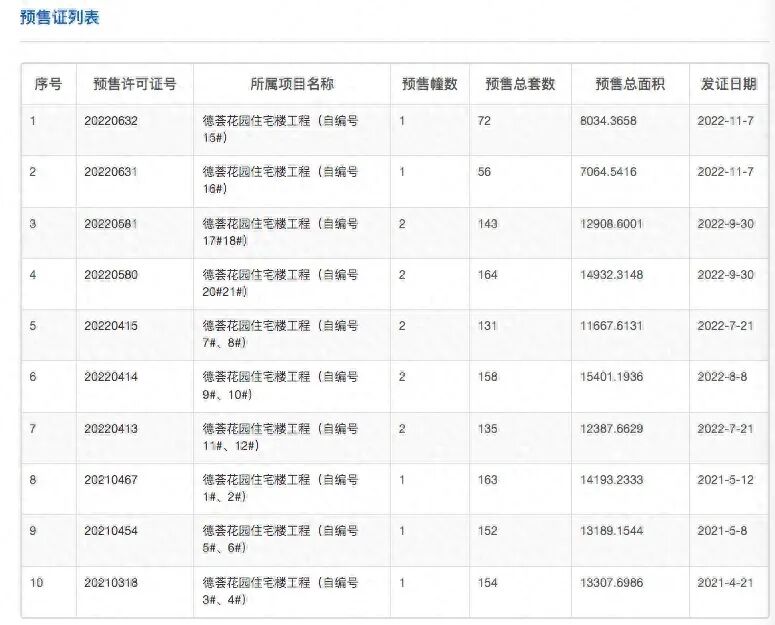Screen dimensions: 775x625
Task: Select permit number 20220581
Action: coord(111,224)
